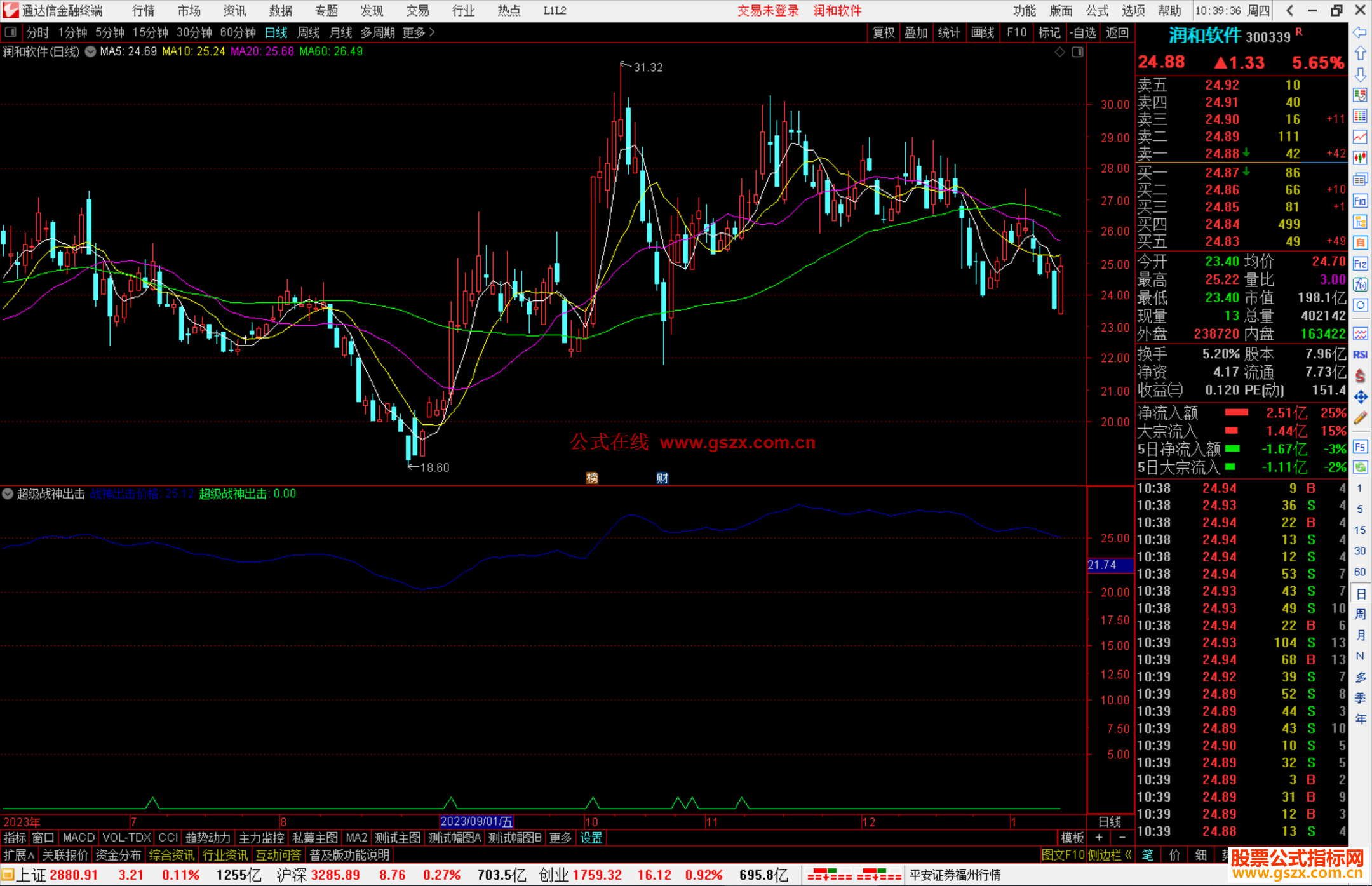Select the pencil drawing tool icon
Image resolution: width=1372 pixels, height=886 pixels.
(x=1360, y=418)
